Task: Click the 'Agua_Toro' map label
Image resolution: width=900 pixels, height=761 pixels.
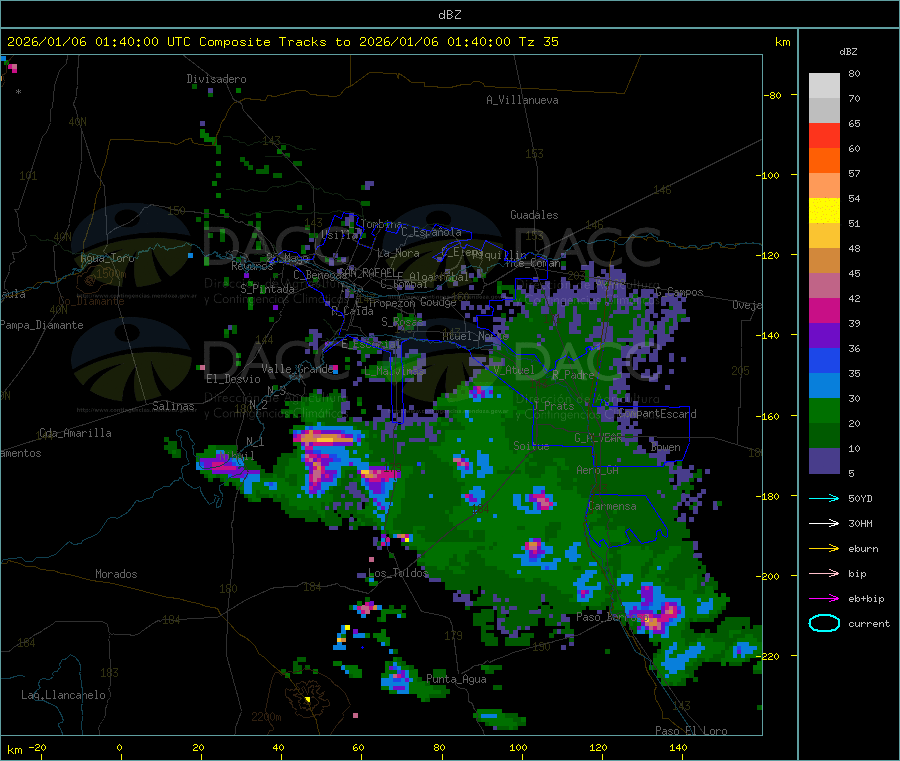Action: [x=107, y=258]
